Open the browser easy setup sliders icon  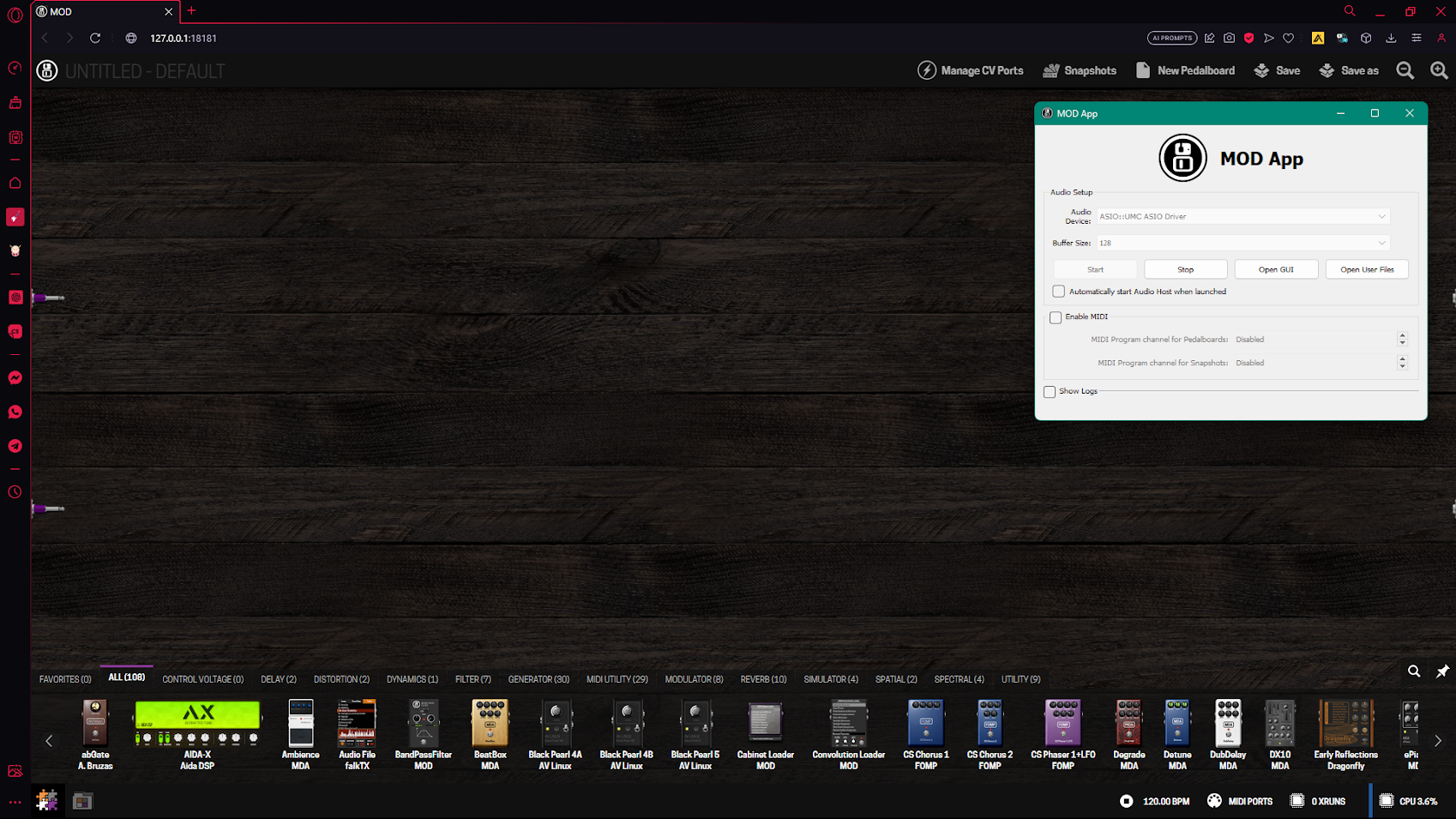pos(1416,38)
